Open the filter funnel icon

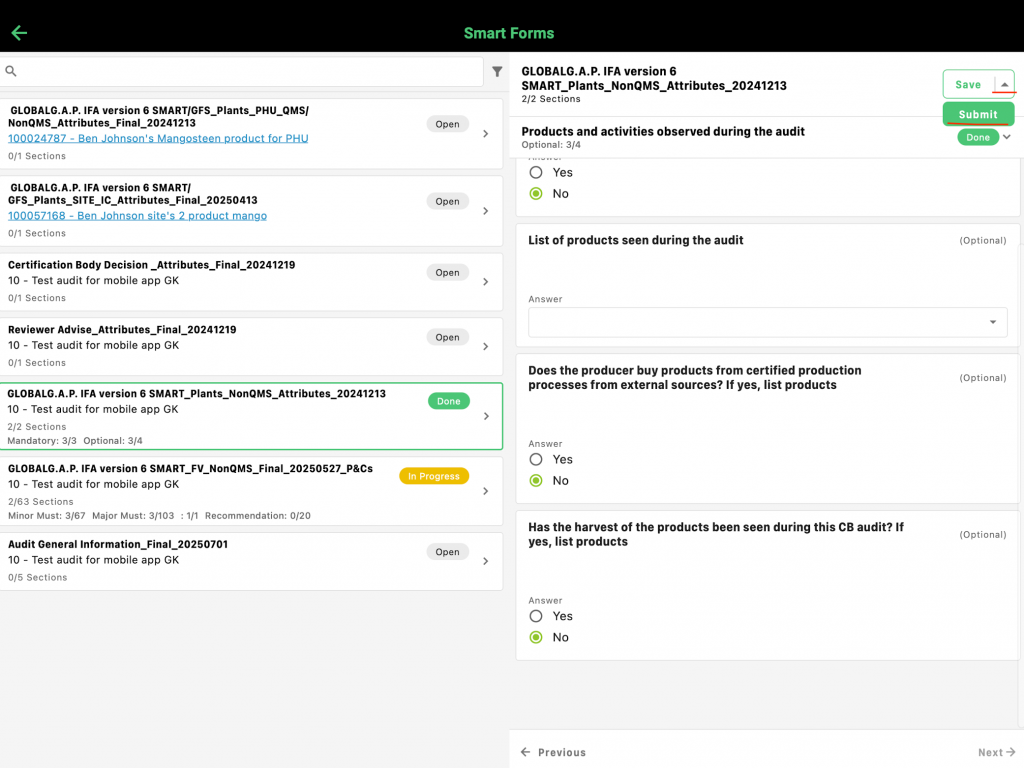[x=497, y=72]
